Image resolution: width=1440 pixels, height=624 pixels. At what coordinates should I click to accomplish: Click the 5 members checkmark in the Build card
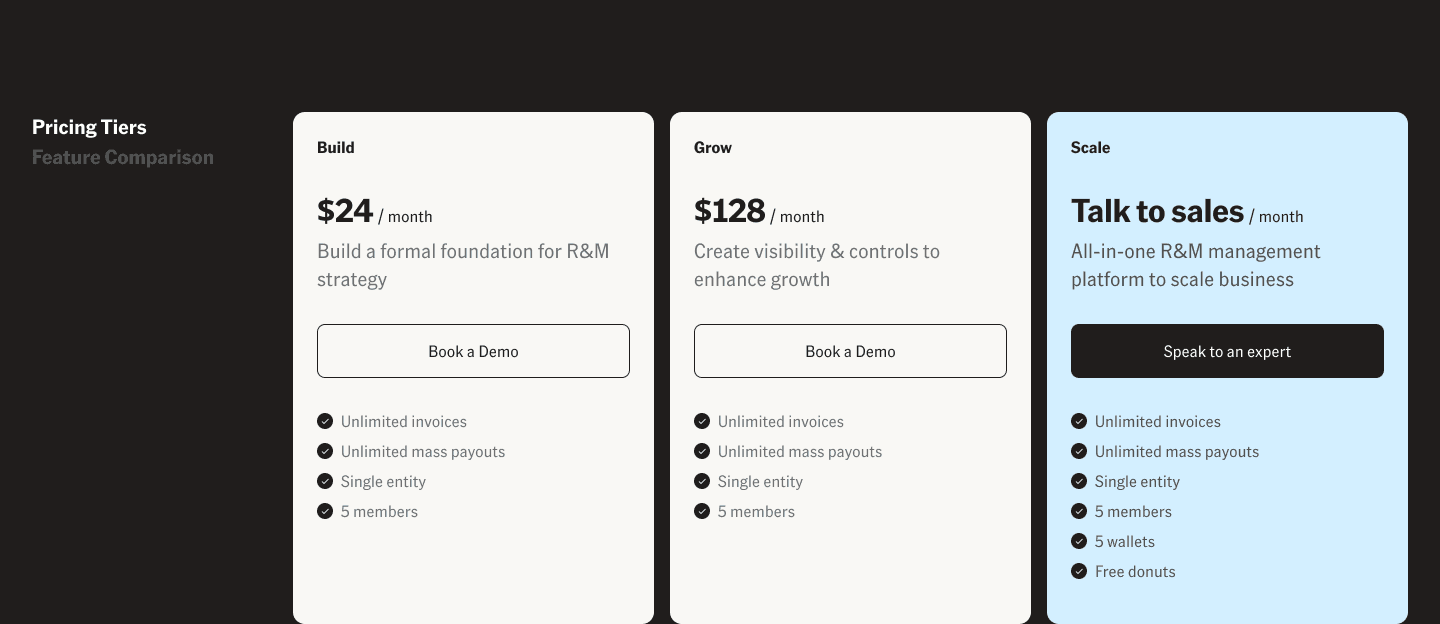point(325,511)
